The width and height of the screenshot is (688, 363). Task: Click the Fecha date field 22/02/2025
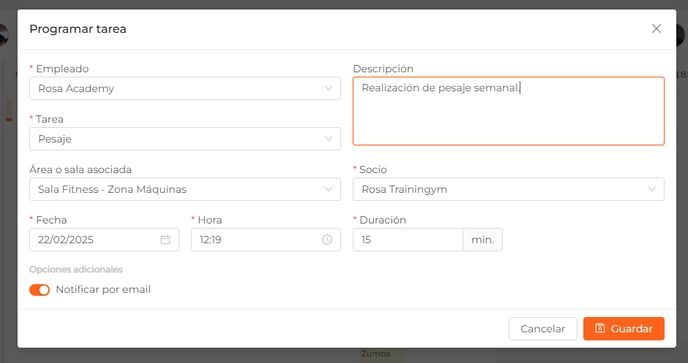(104, 240)
